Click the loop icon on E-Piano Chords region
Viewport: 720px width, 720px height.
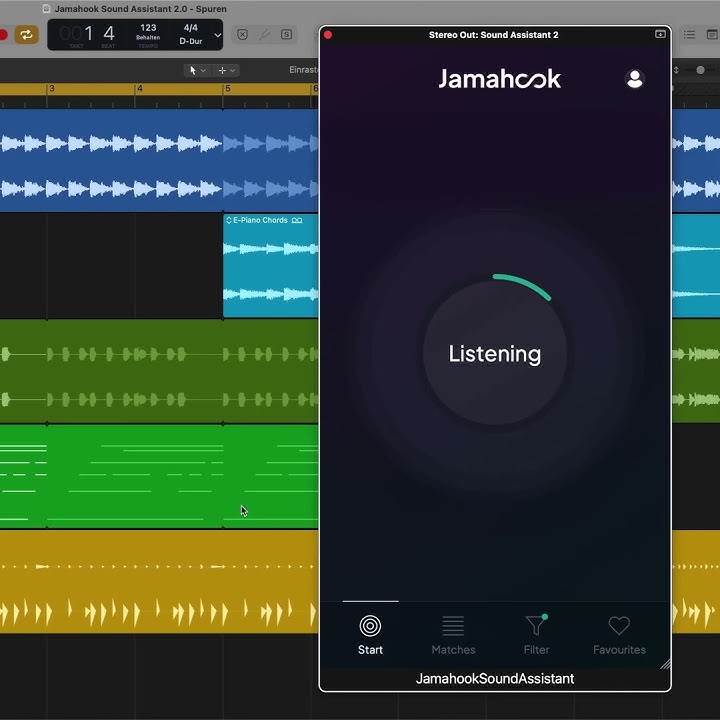(x=297, y=220)
